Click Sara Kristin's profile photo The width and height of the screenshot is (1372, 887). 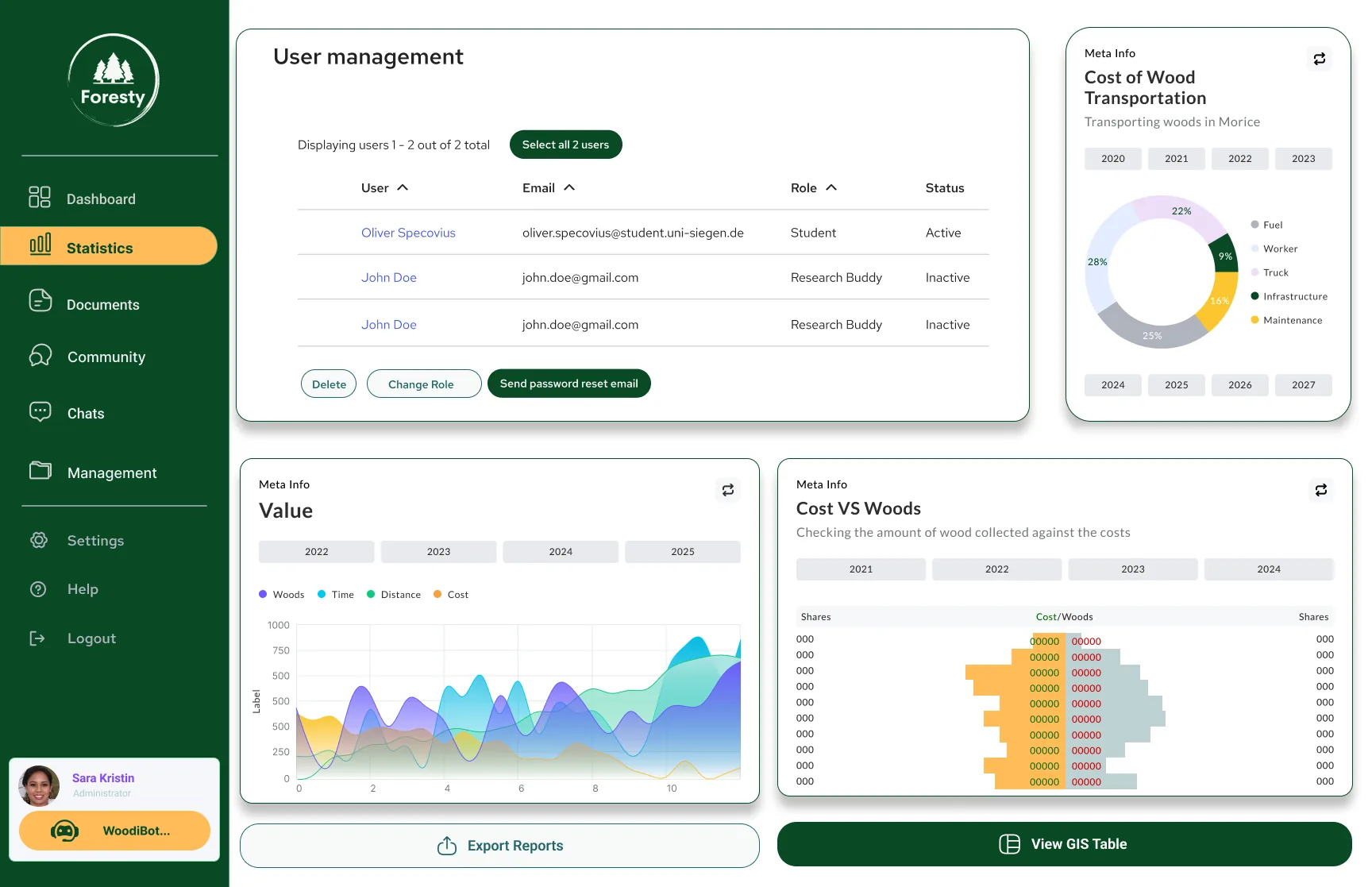[x=39, y=785]
